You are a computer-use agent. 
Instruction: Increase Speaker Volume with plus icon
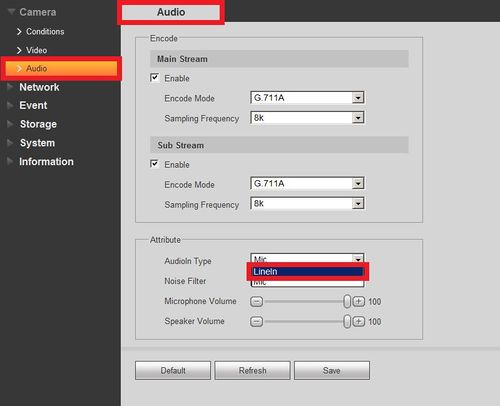click(x=359, y=321)
